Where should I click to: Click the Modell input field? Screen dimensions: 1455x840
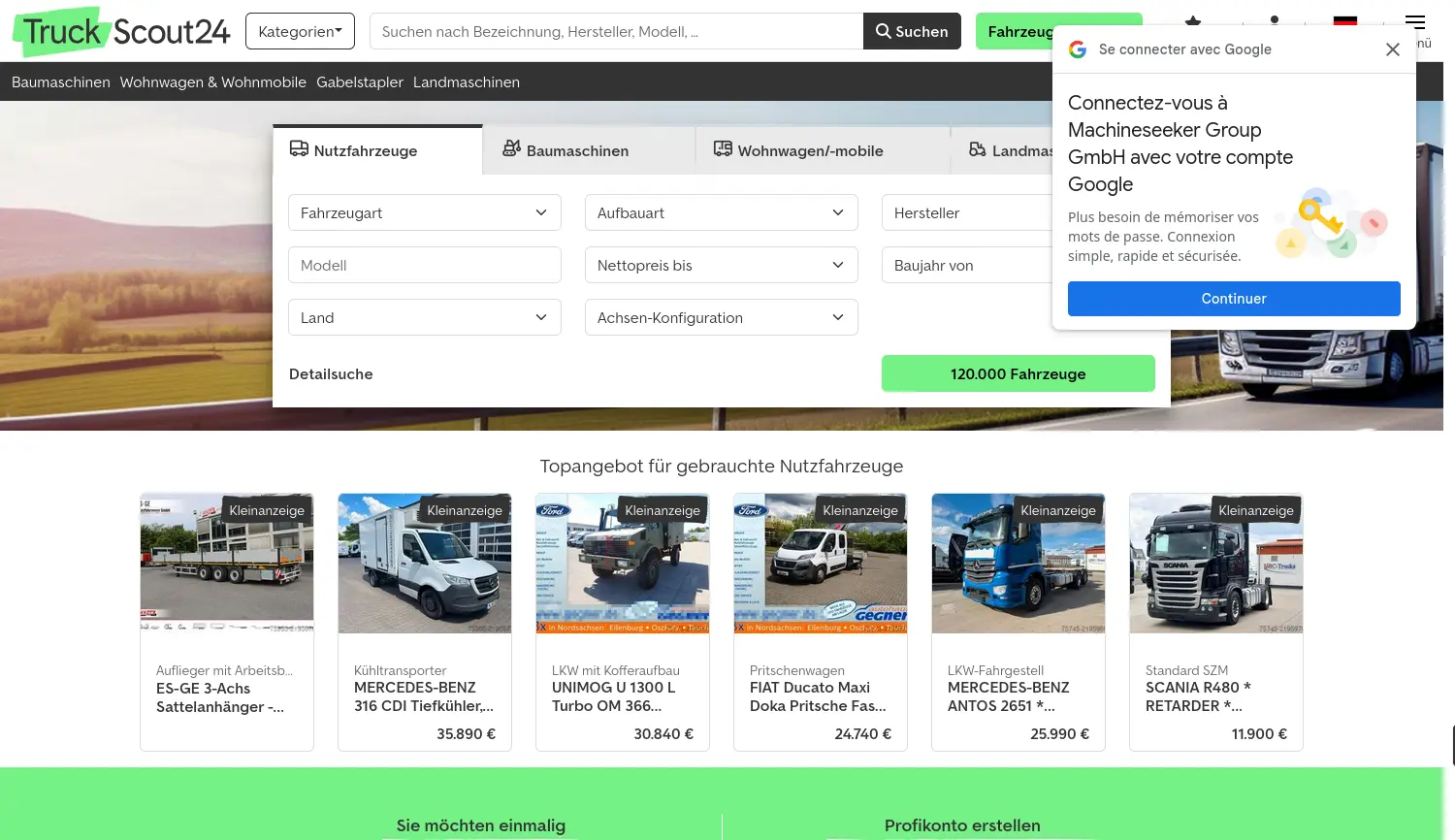[425, 265]
